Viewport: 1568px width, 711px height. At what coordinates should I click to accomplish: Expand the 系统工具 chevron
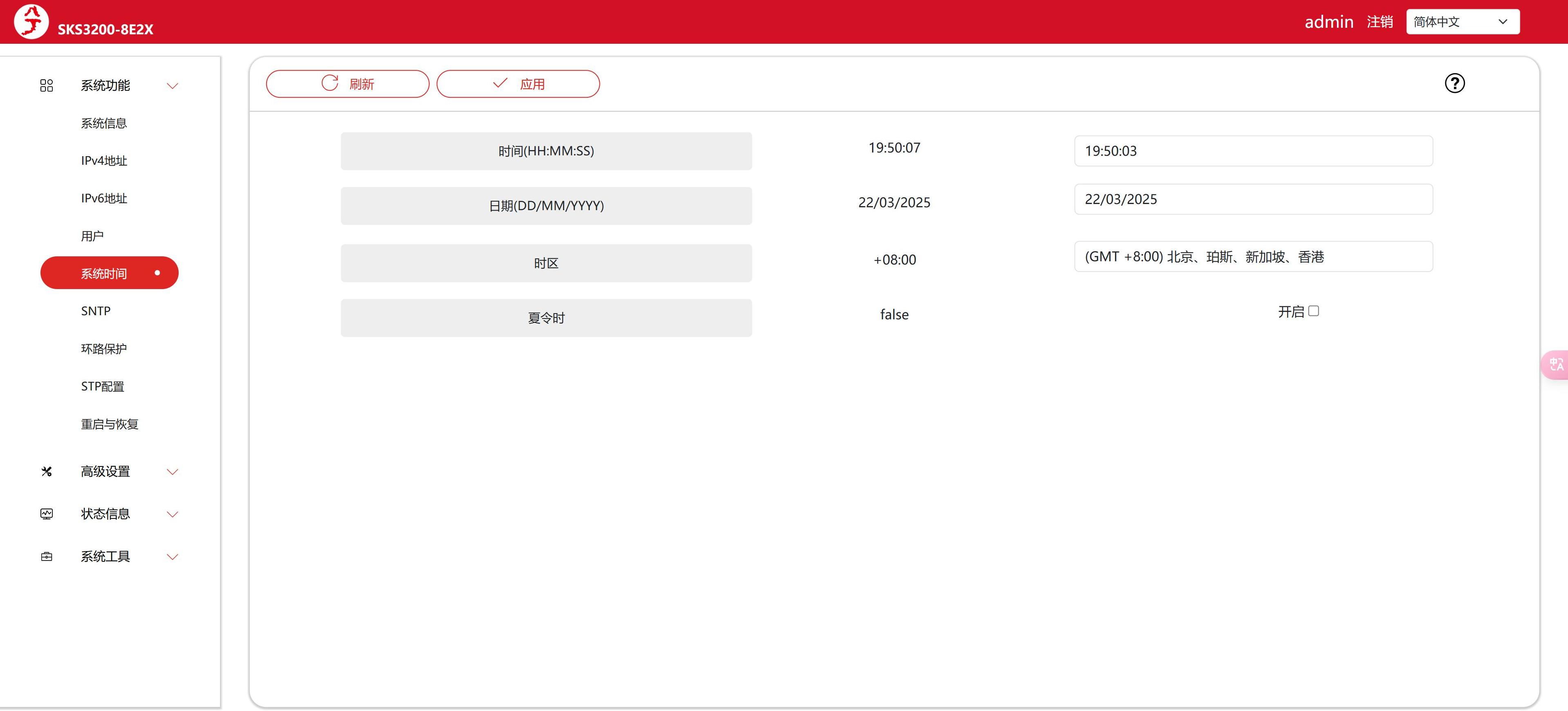172,557
